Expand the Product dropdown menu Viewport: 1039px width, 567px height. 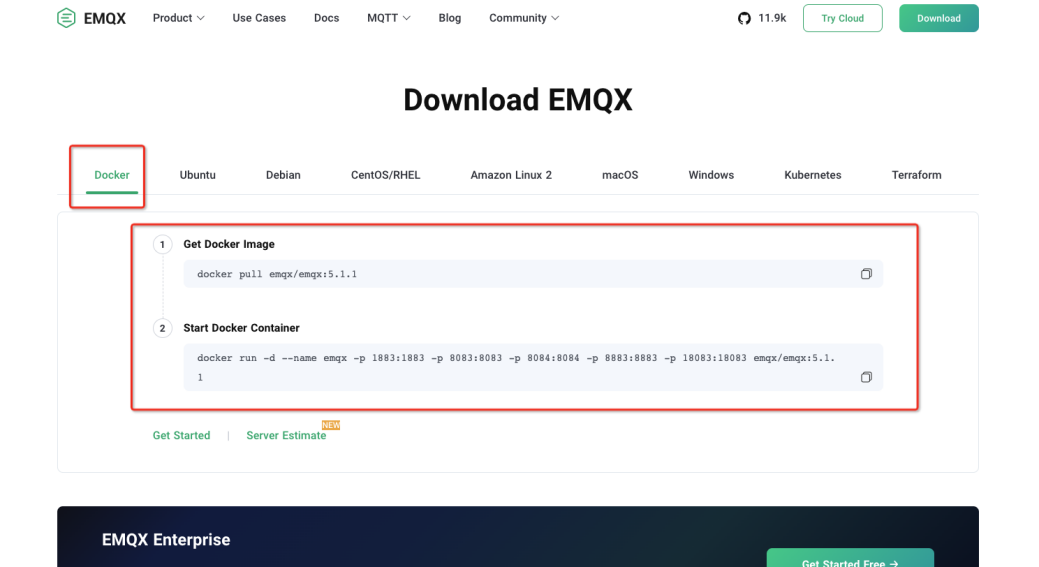[x=178, y=18]
